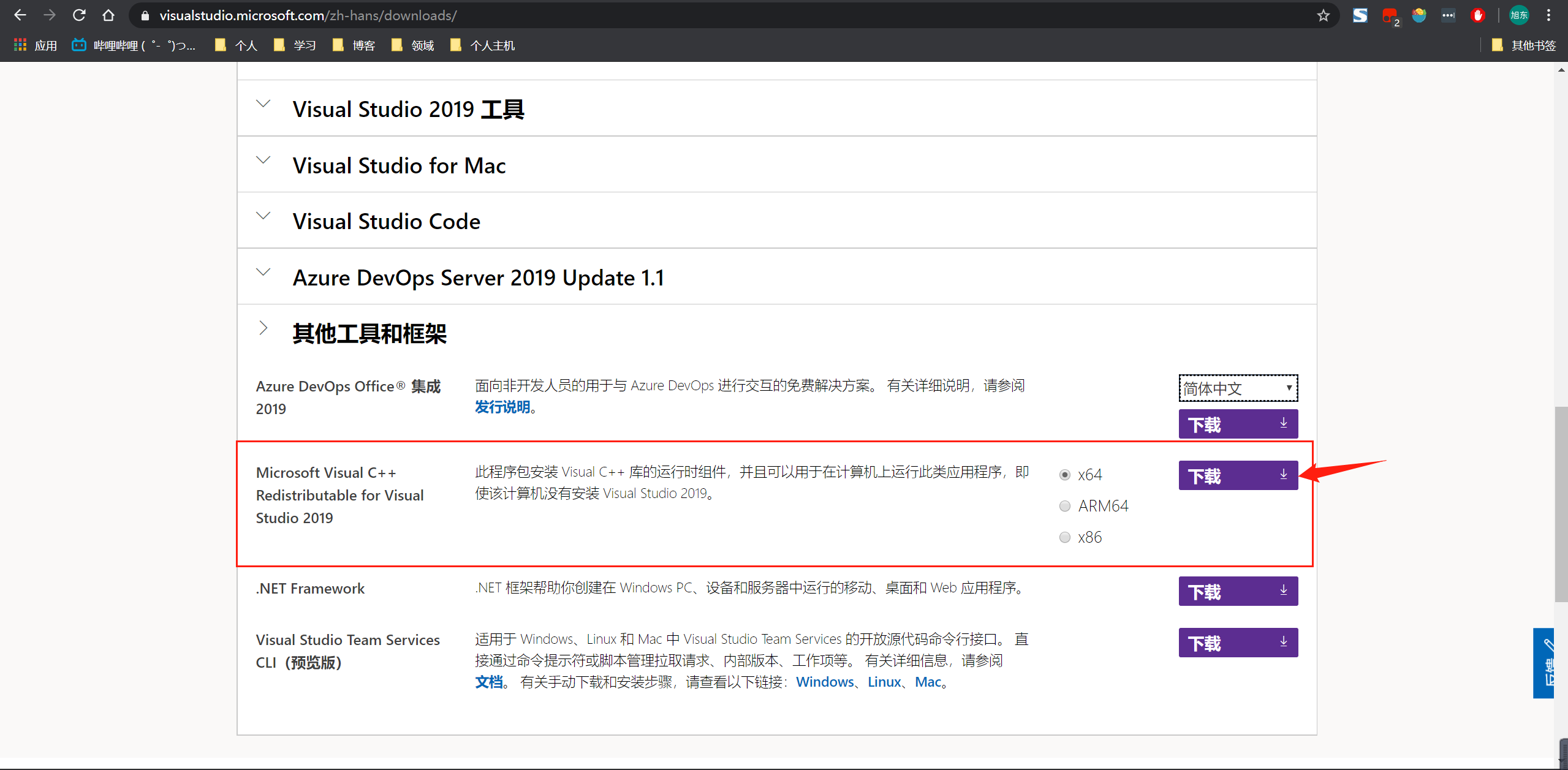Image resolution: width=1568 pixels, height=770 pixels.
Task: Expand the Visual Studio Code section
Action: point(386,221)
